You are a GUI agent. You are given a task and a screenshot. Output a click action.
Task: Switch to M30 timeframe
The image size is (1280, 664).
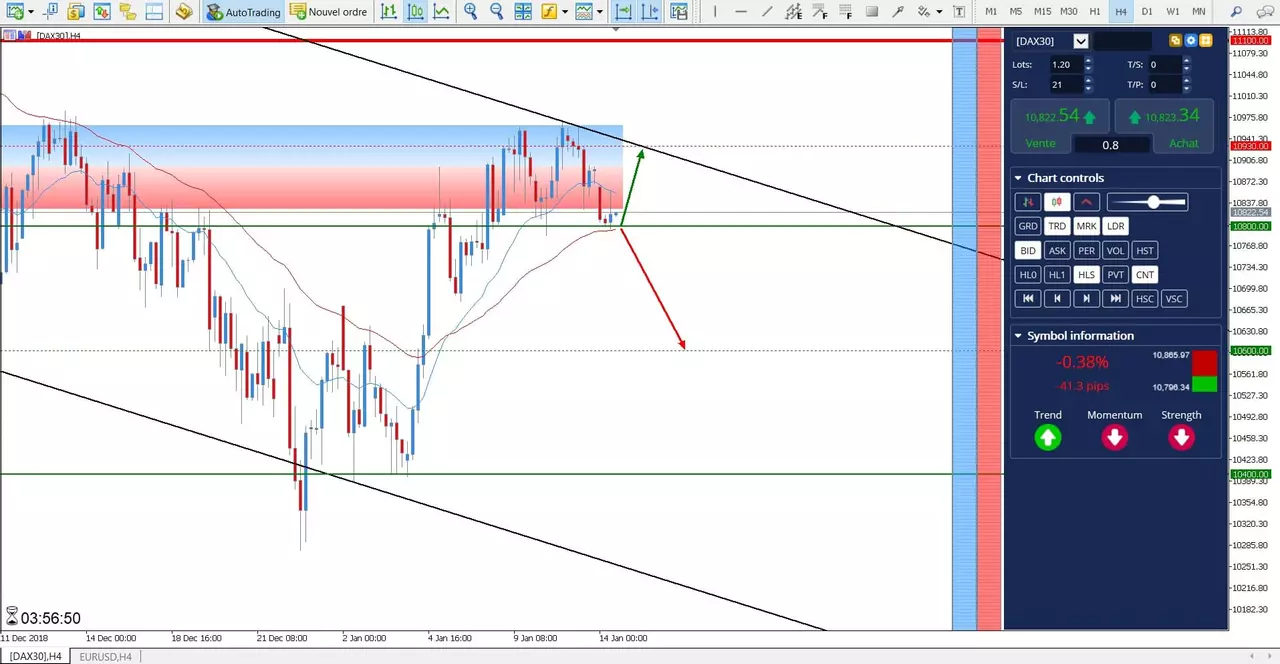(x=1069, y=12)
